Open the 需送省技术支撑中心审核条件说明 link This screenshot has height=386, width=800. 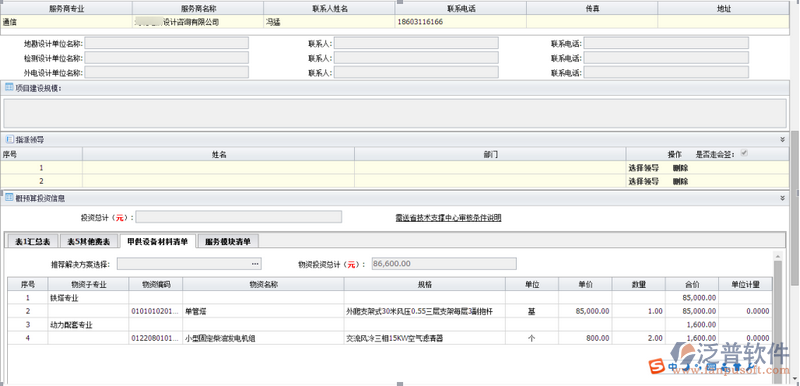pyautogui.click(x=448, y=218)
